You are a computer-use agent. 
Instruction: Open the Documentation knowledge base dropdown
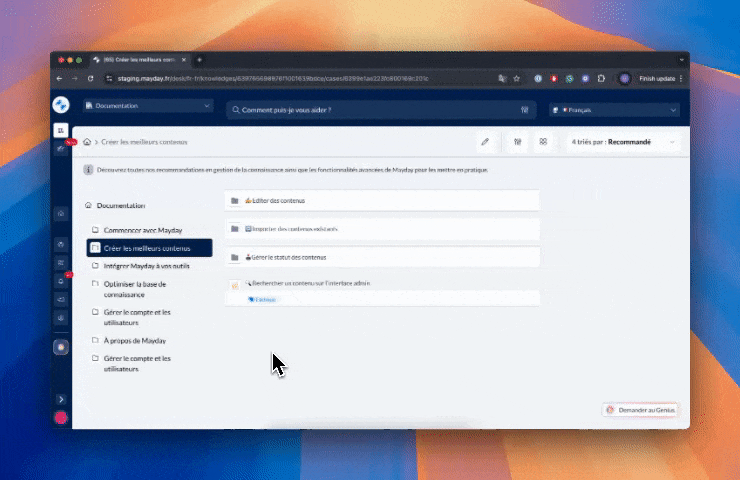148,106
